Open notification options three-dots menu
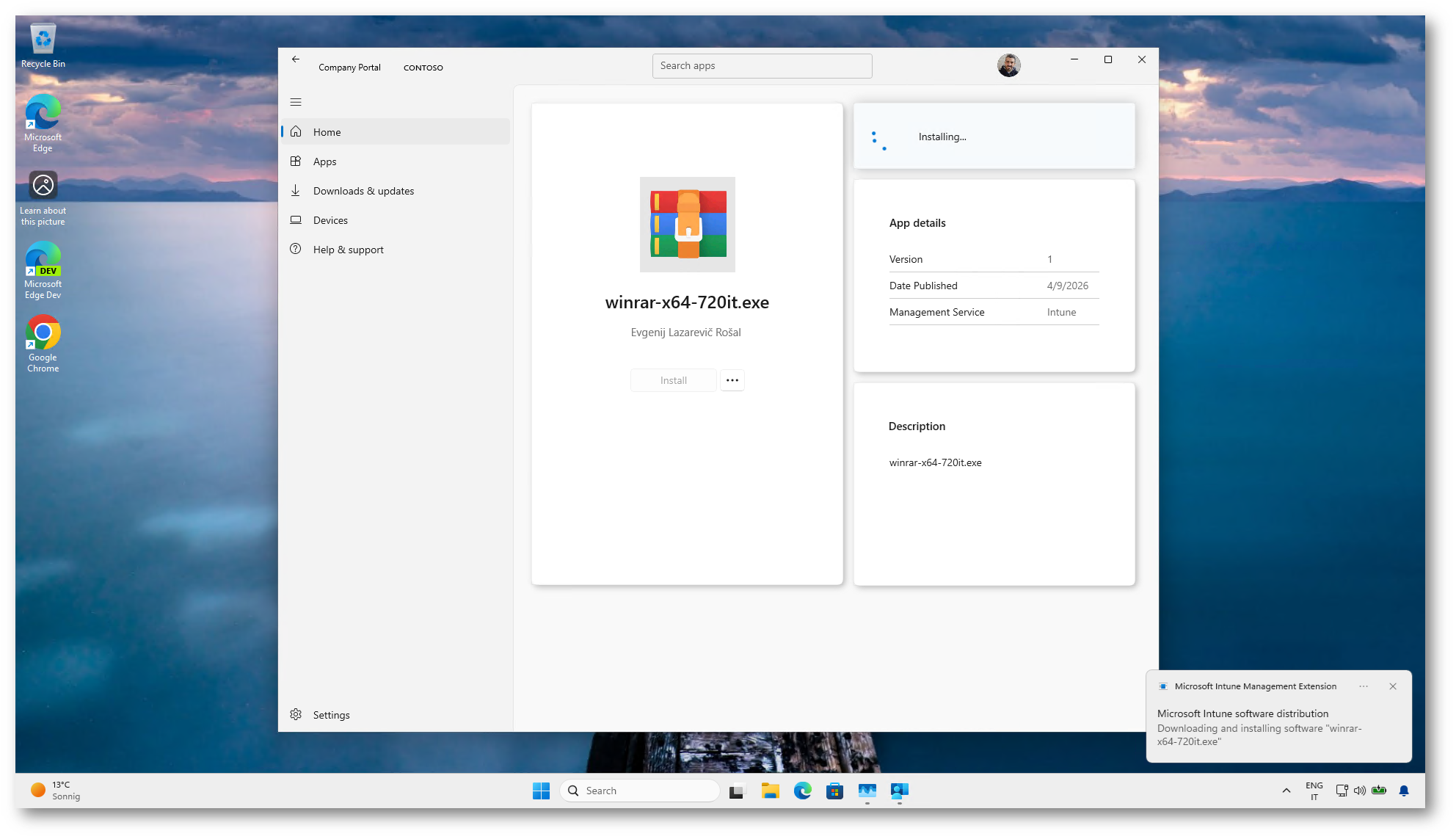Viewport: 1456px width, 839px height. click(1363, 686)
